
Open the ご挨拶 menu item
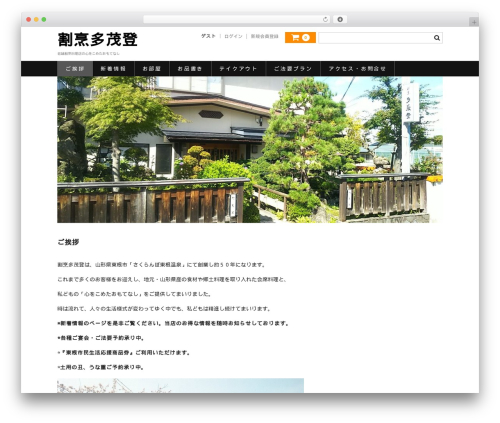coord(75,69)
